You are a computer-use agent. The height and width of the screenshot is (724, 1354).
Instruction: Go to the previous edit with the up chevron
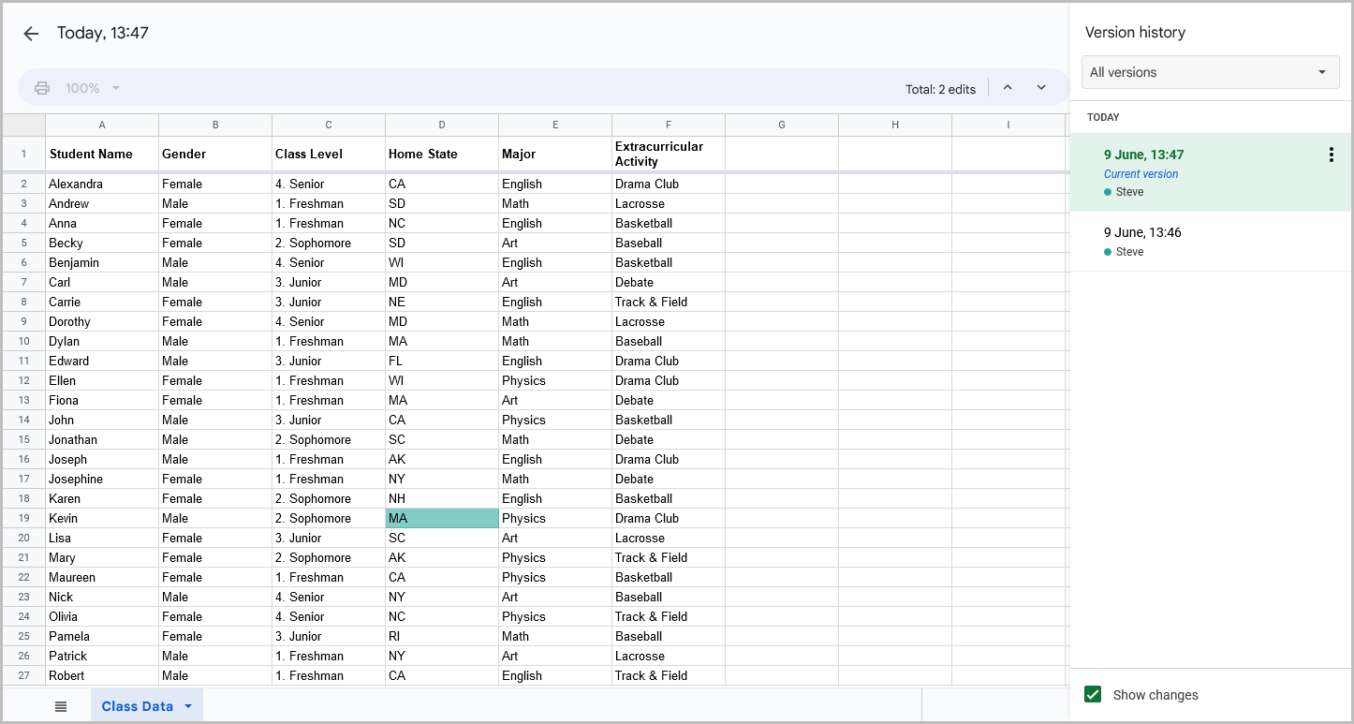pos(1008,88)
